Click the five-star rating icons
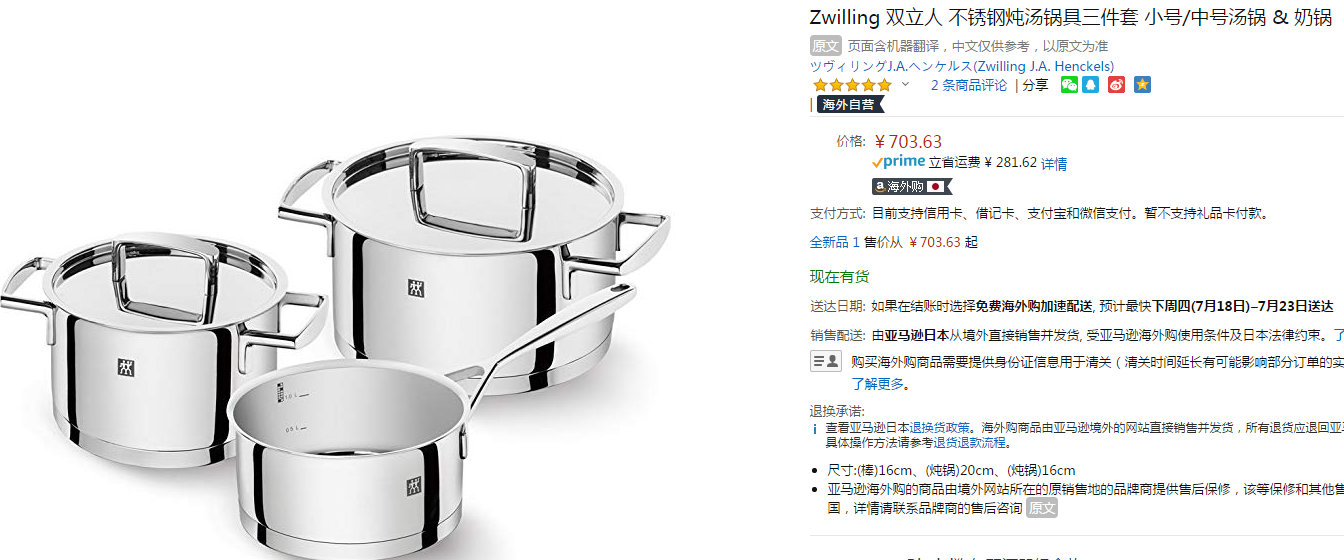 [851, 85]
